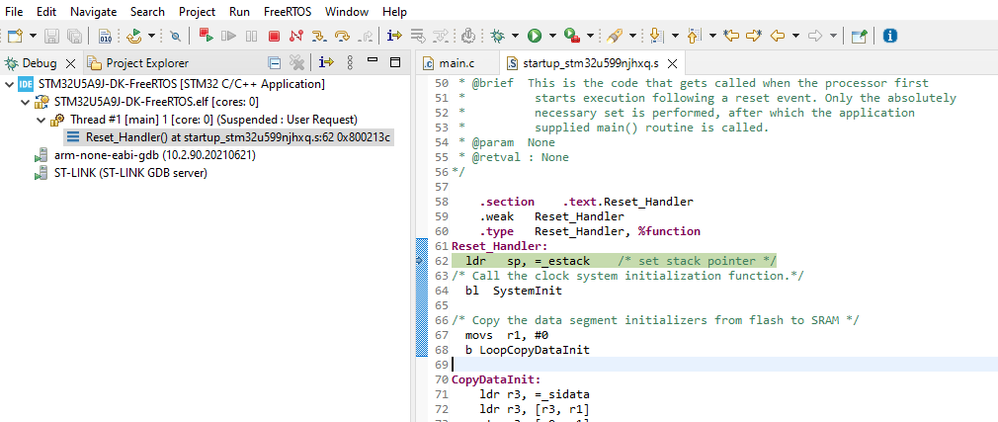
Task: Click Remove All Terminated Launches icon
Action: [297, 62]
